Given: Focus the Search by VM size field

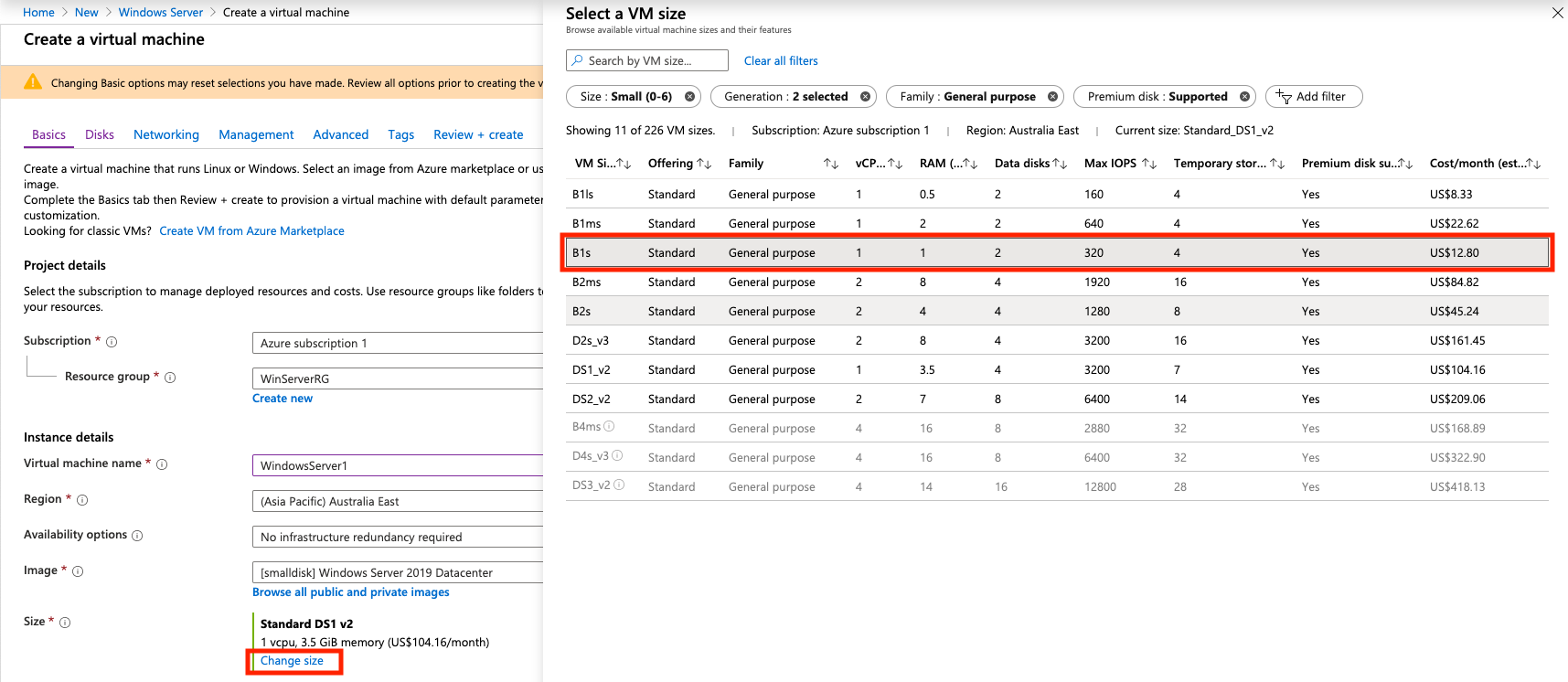Looking at the screenshot, I should click(647, 61).
